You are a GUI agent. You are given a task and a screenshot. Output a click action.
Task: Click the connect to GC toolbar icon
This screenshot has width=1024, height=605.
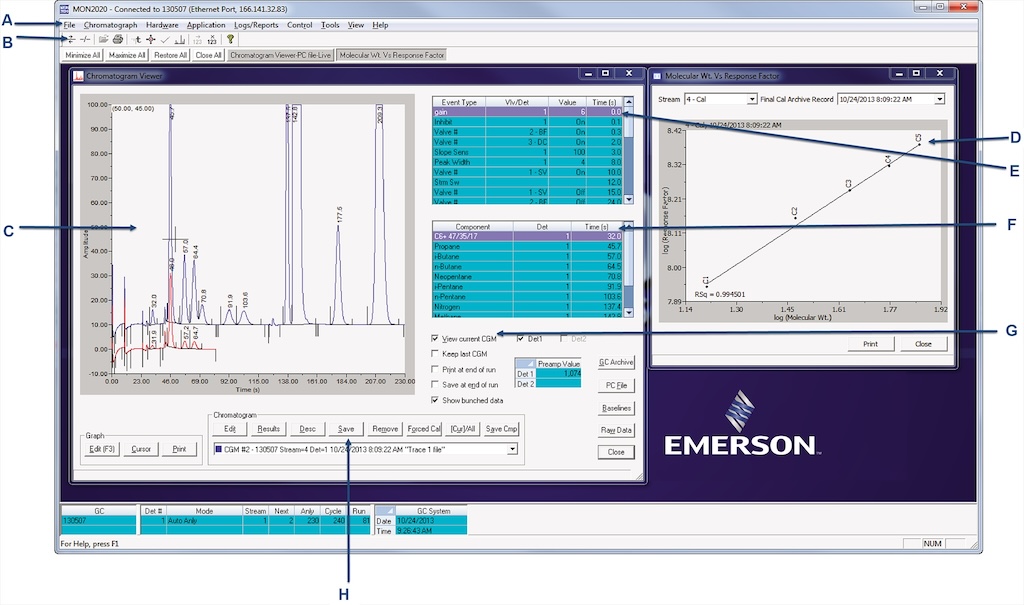[71, 40]
